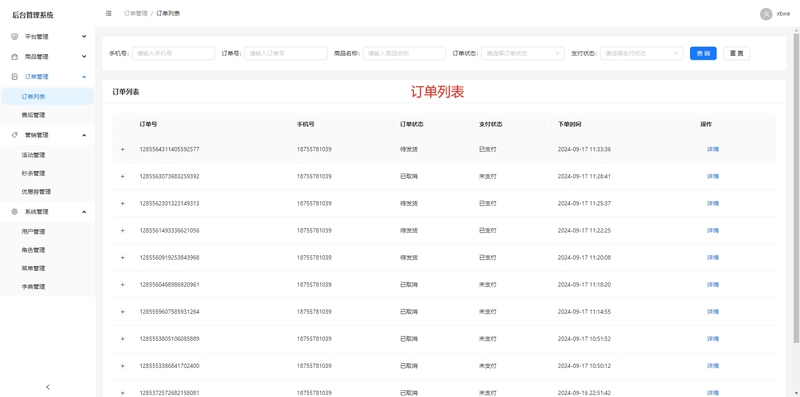Expand row for order 1285562301323149313
Viewport: 800px width, 397px height.
point(122,204)
